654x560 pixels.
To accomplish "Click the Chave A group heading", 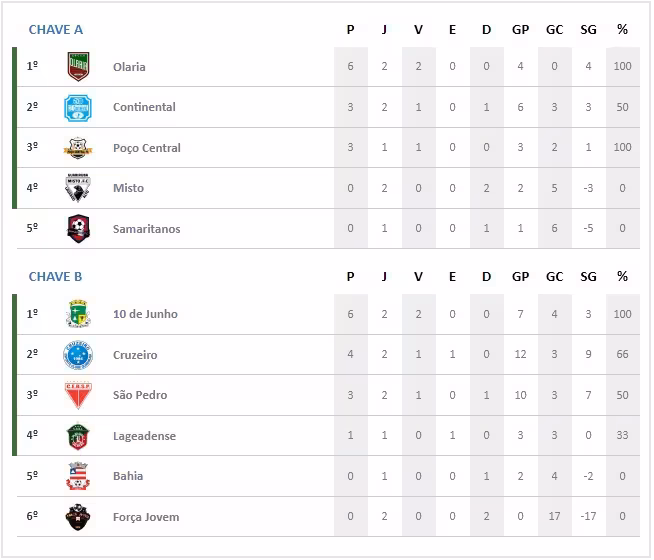I will (56, 29).
